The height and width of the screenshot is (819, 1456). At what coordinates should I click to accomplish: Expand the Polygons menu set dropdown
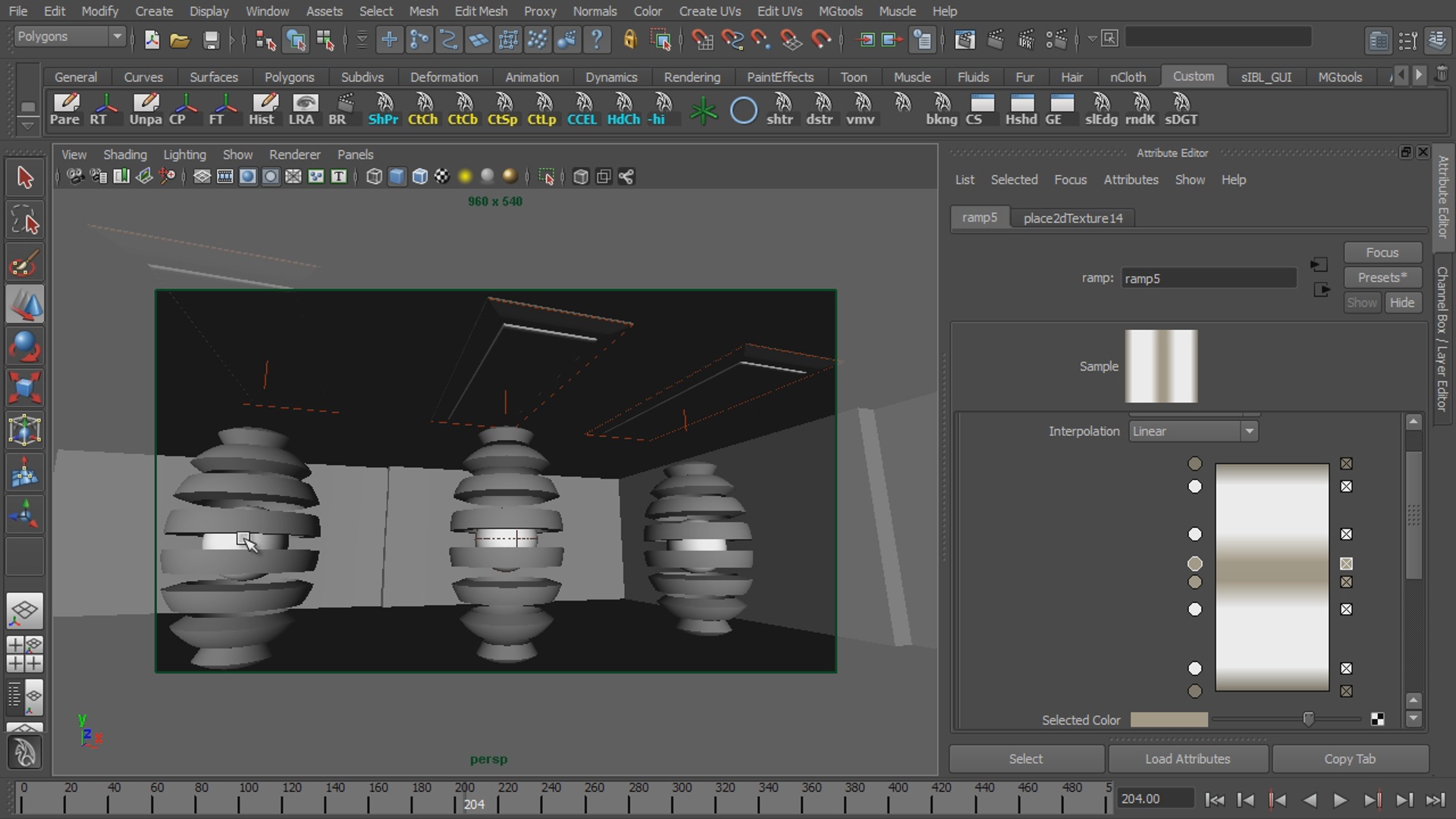pos(68,36)
